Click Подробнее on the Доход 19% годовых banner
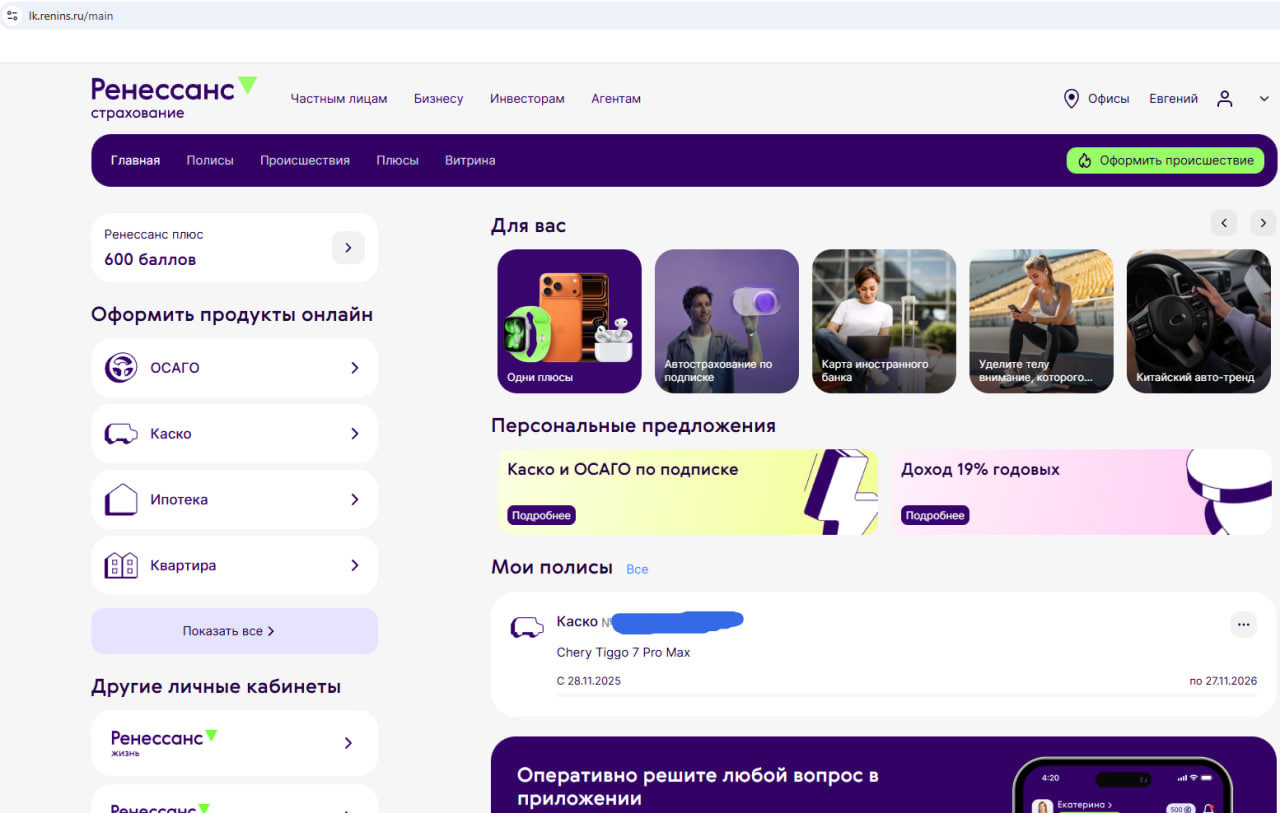Viewport: 1280px width, 813px height. point(935,515)
